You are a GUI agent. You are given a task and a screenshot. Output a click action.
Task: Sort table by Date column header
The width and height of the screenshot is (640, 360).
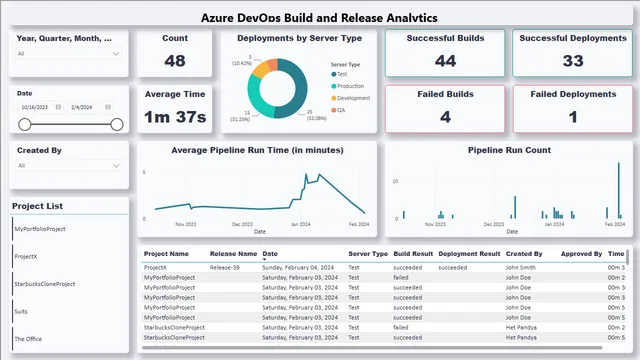tap(270, 253)
